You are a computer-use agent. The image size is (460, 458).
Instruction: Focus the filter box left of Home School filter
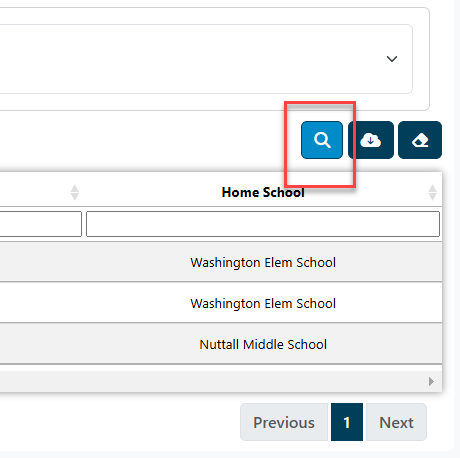pyautogui.click(x=41, y=224)
